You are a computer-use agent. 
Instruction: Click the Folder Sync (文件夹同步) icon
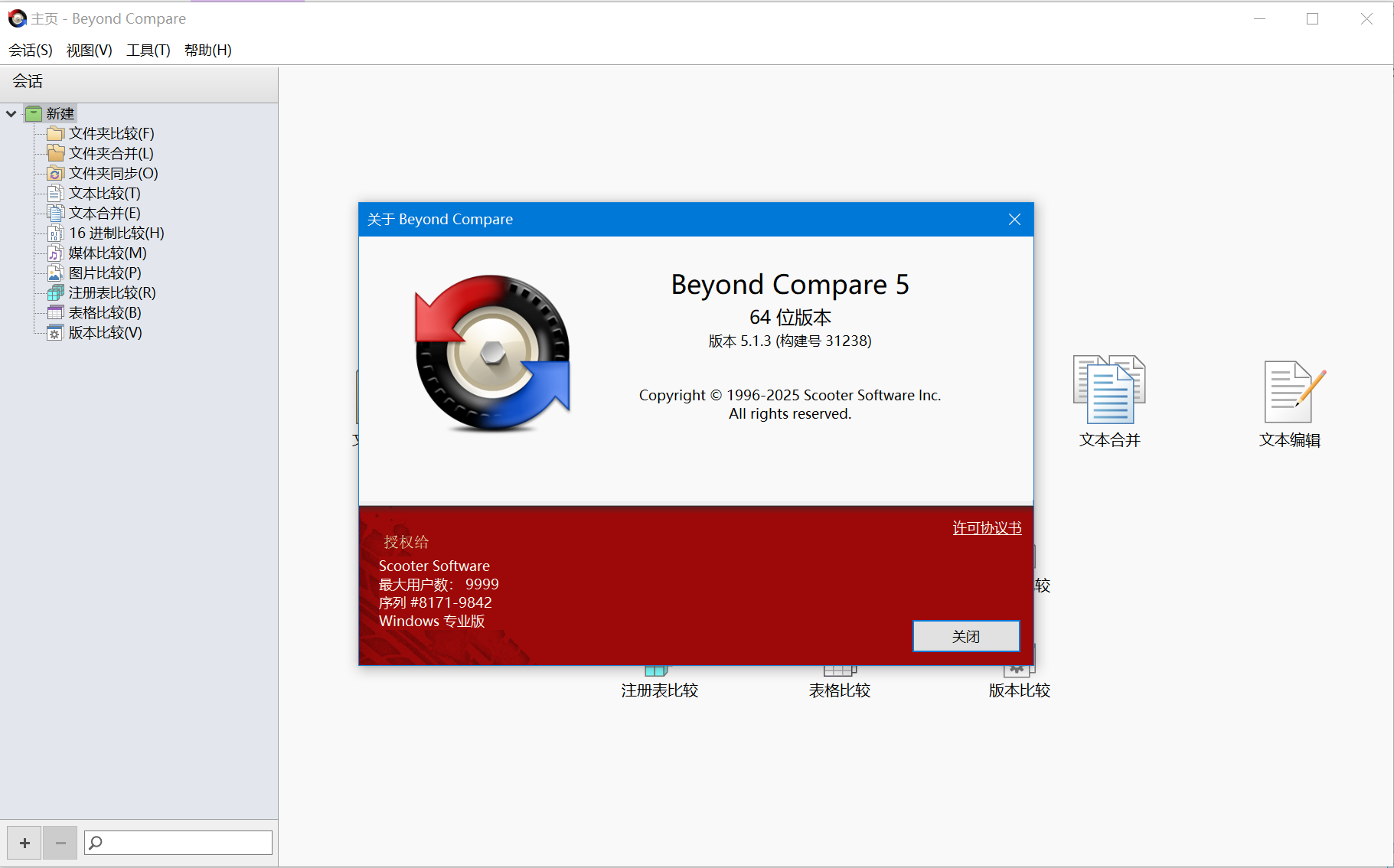tap(55, 174)
